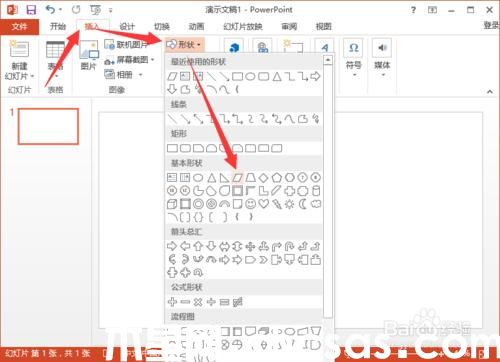Choose the chevron arrow shape in 箭头总汇
The height and width of the screenshot is (362, 500).
[x=264, y=259]
